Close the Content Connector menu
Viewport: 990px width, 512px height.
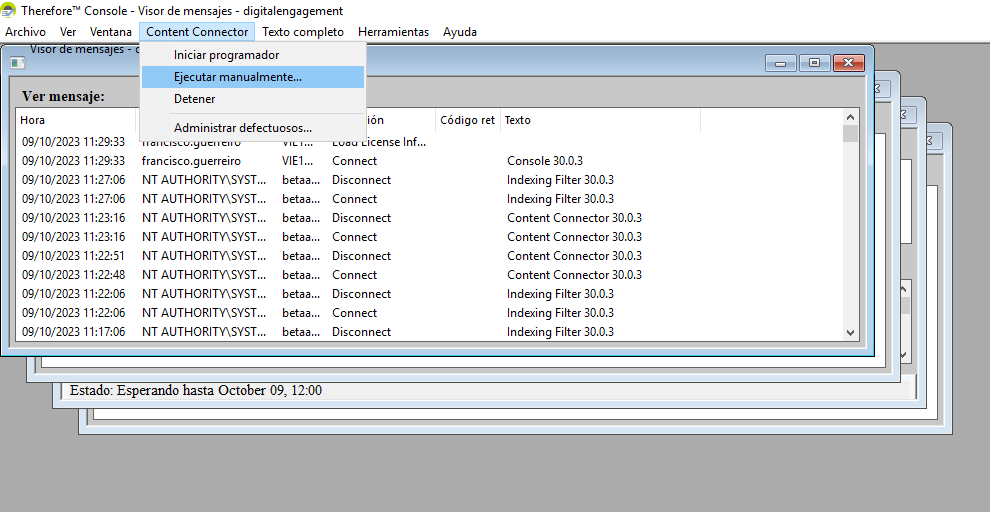coord(197,32)
